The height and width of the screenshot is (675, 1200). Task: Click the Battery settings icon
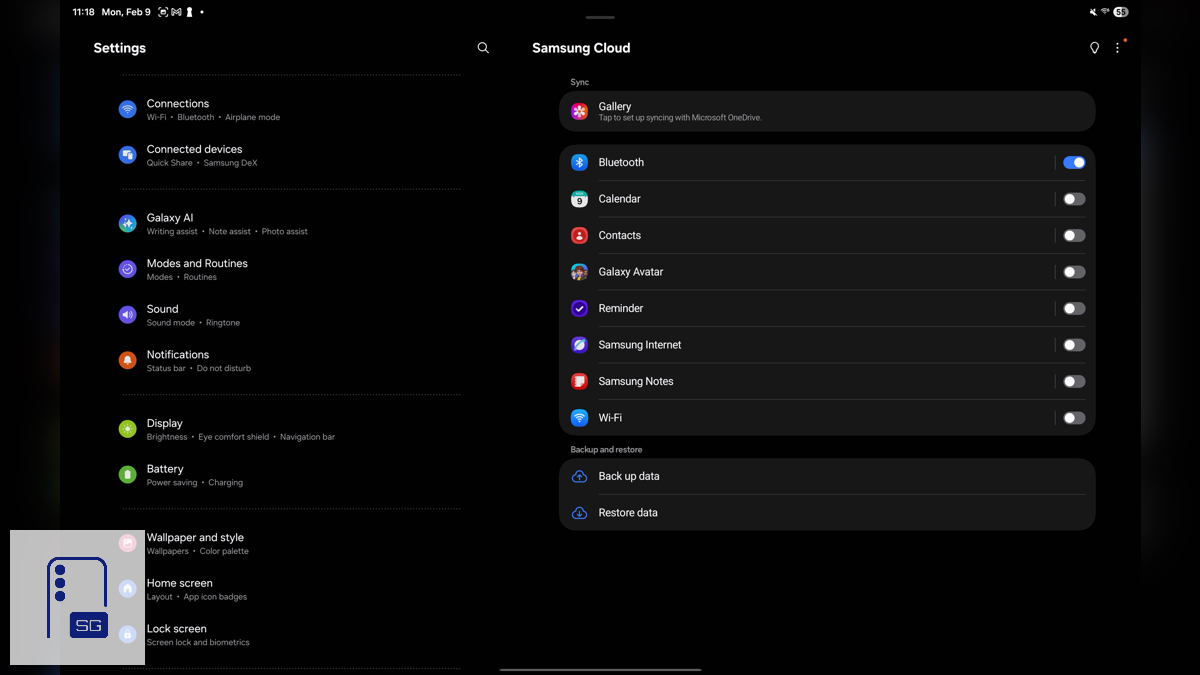[x=128, y=475]
